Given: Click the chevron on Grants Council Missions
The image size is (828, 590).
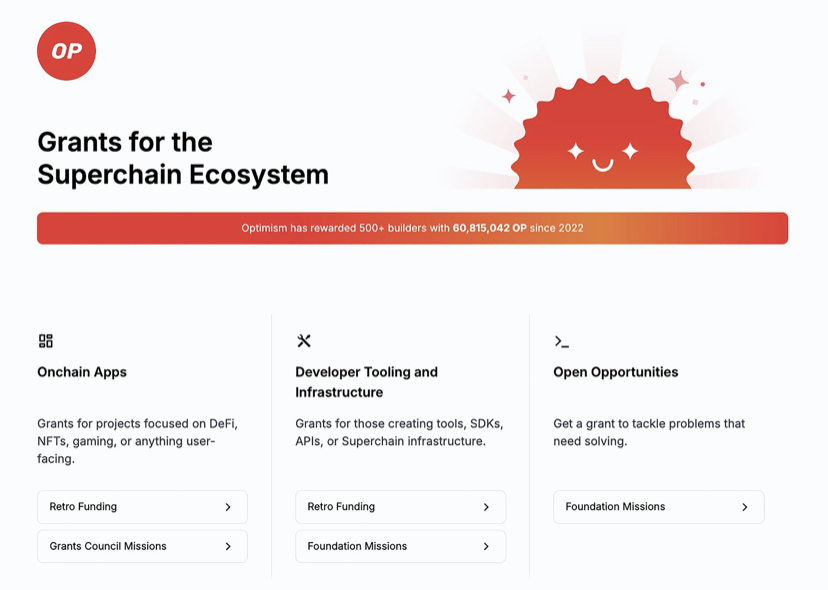Looking at the screenshot, I should 228,547.
